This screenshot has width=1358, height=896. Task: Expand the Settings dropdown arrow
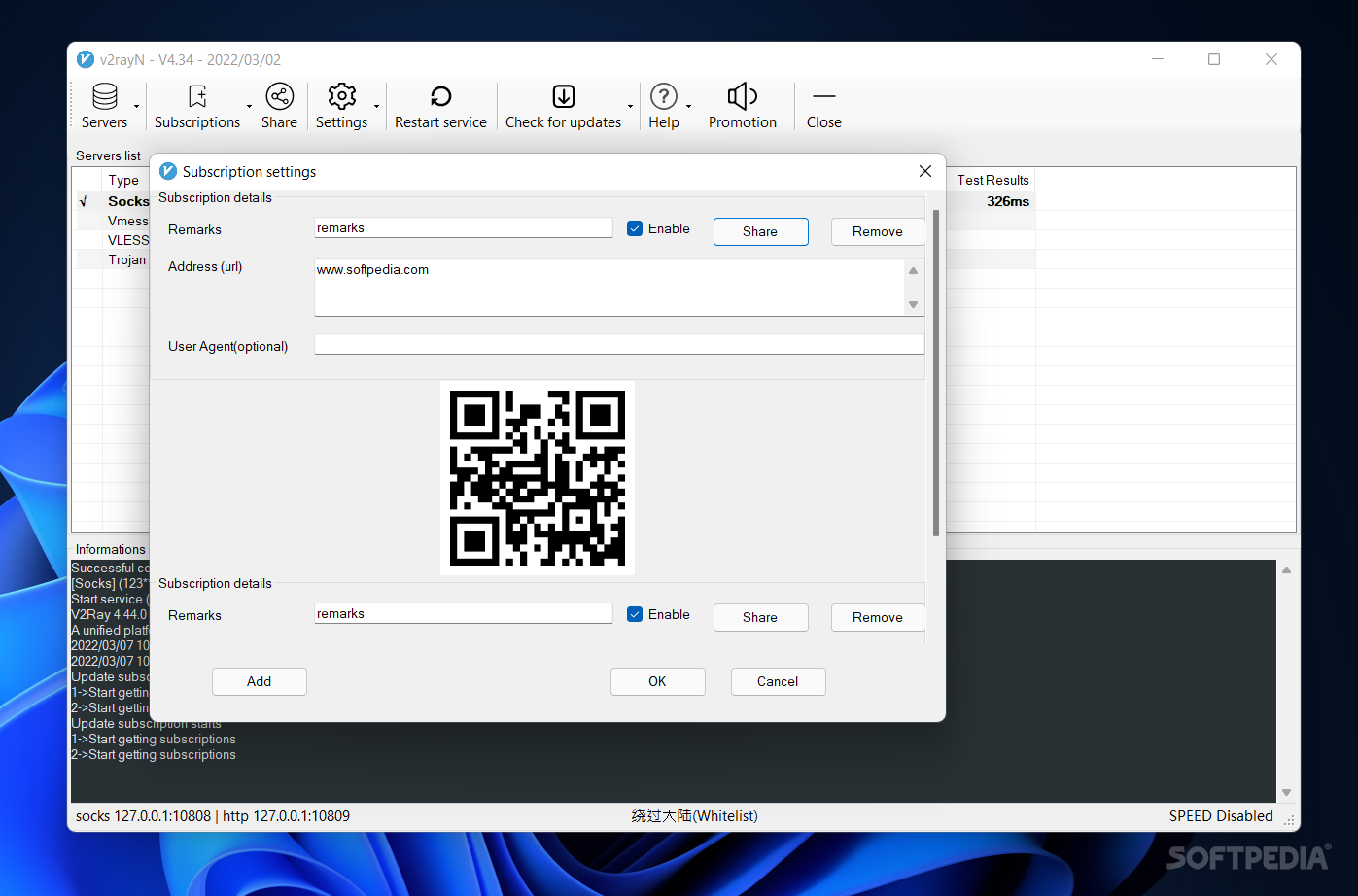pyautogui.click(x=376, y=107)
